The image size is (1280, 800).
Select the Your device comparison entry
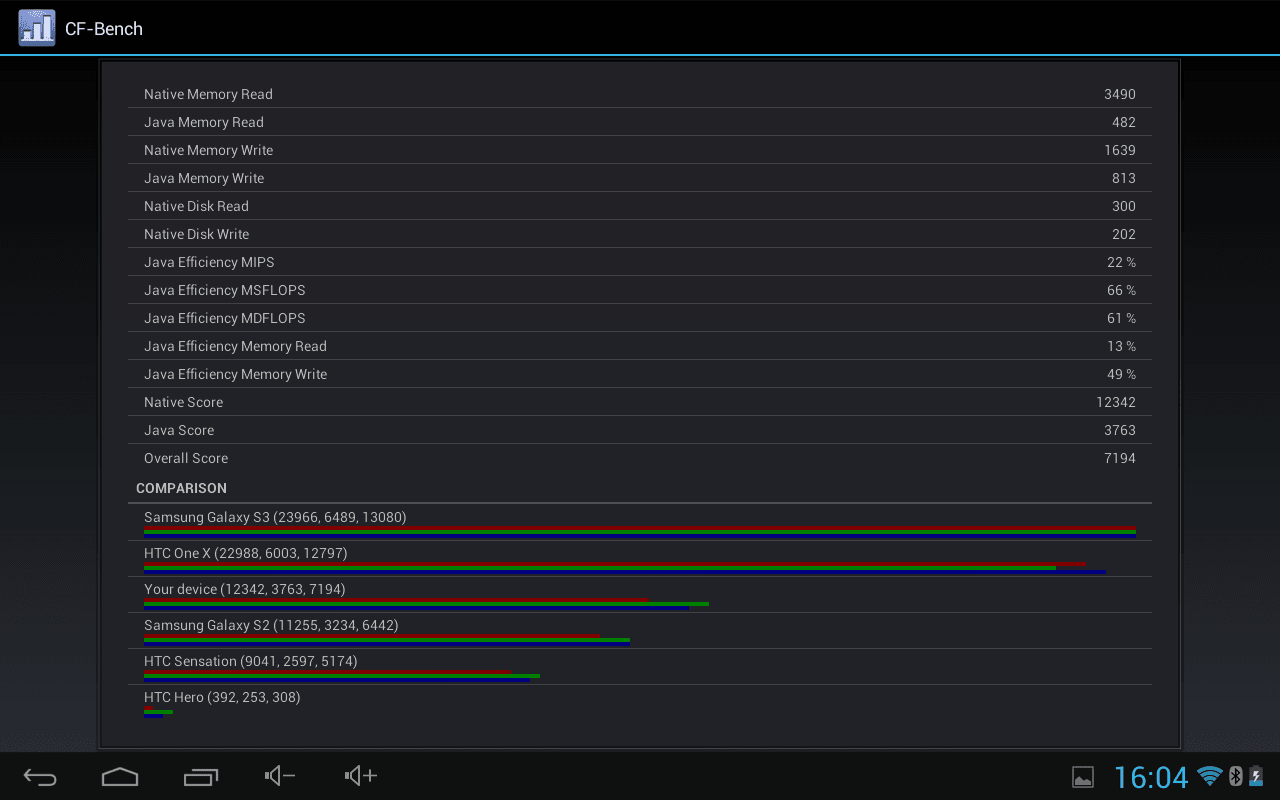point(640,595)
